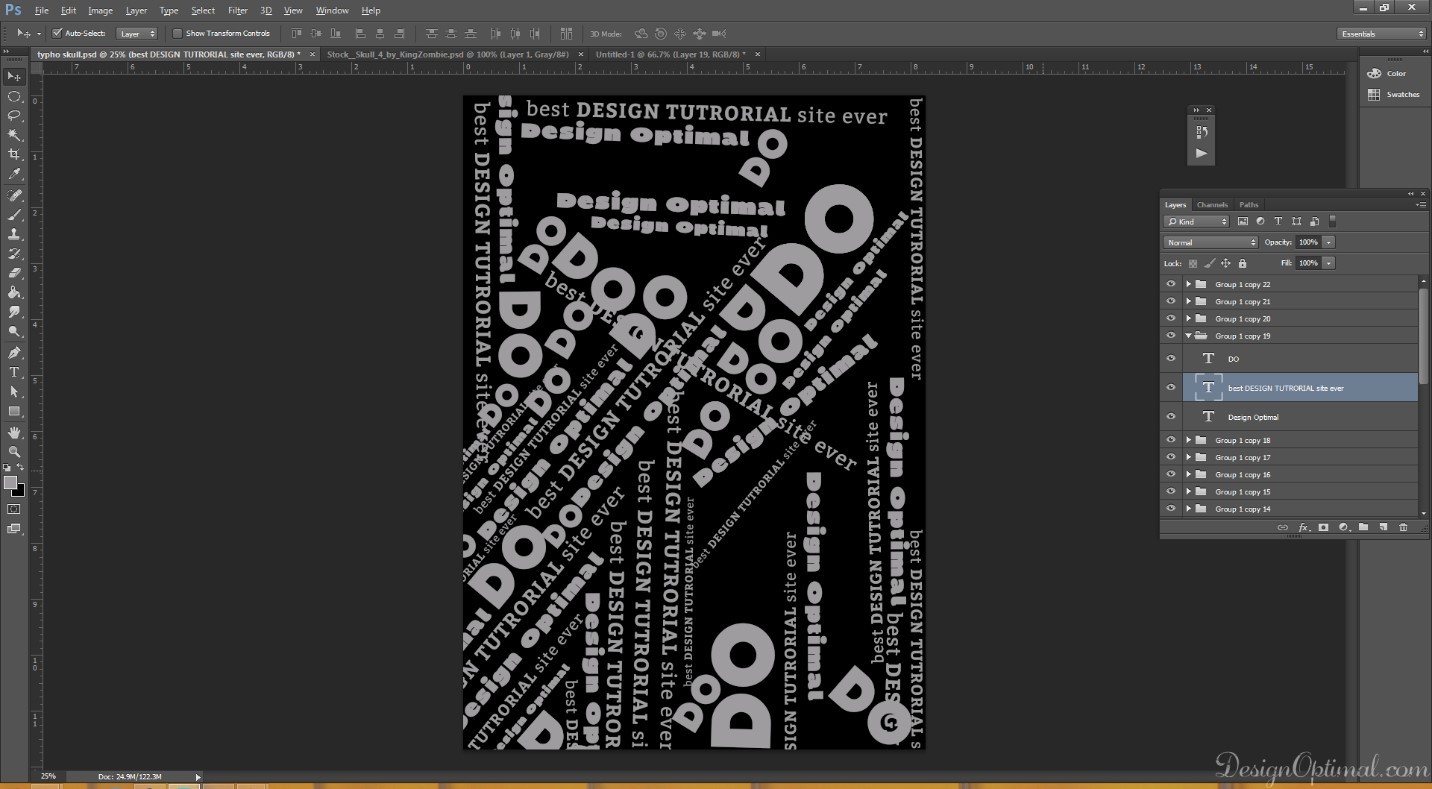Screen dimensions: 1432x789
Task: Select the Magic Wand tool
Action: pos(14,135)
